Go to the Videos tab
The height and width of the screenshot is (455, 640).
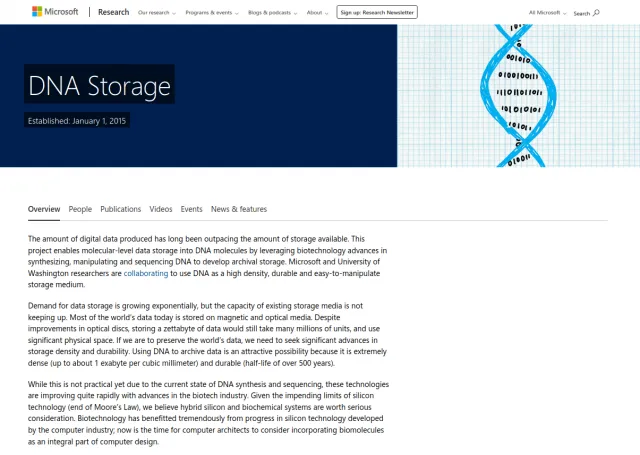(160, 209)
